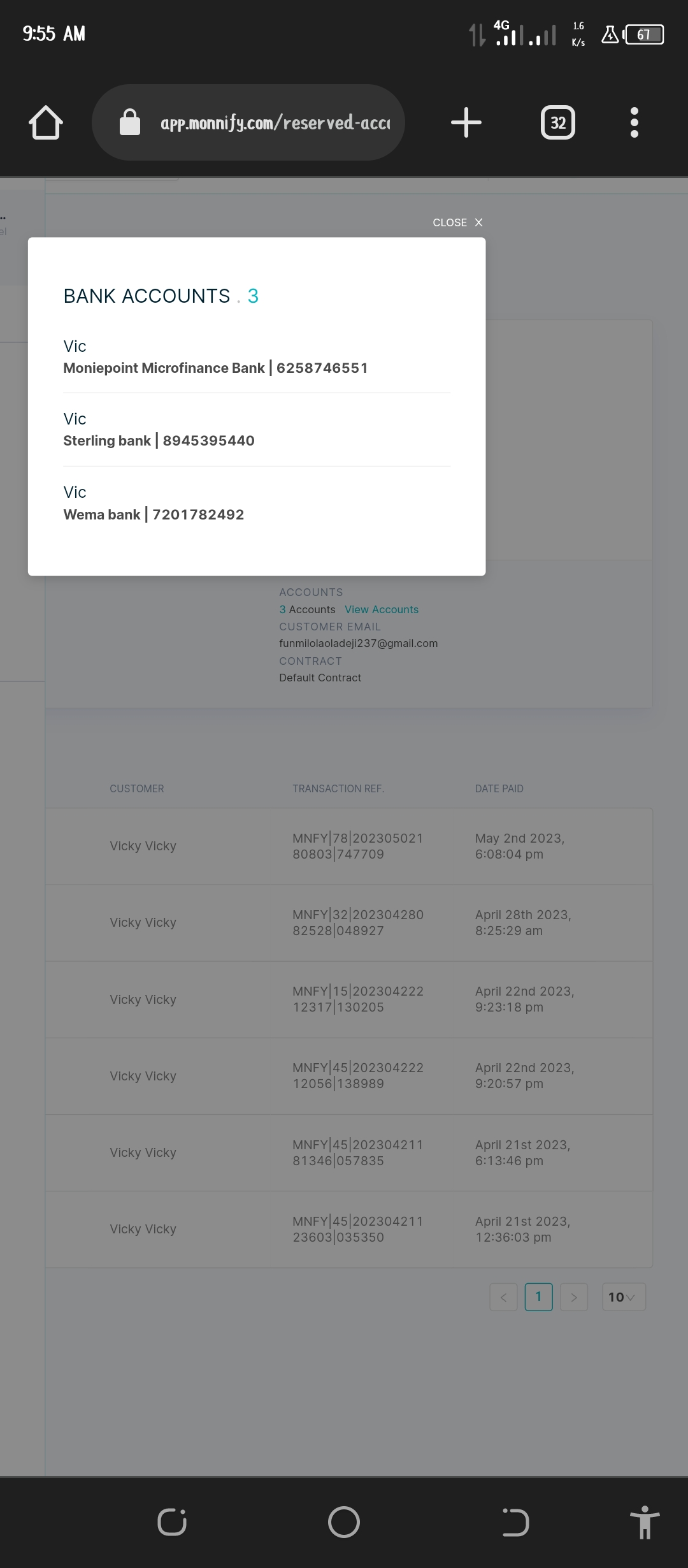Screen dimensions: 688x1568
Task: Tap the padlock site security icon
Action: (130, 122)
